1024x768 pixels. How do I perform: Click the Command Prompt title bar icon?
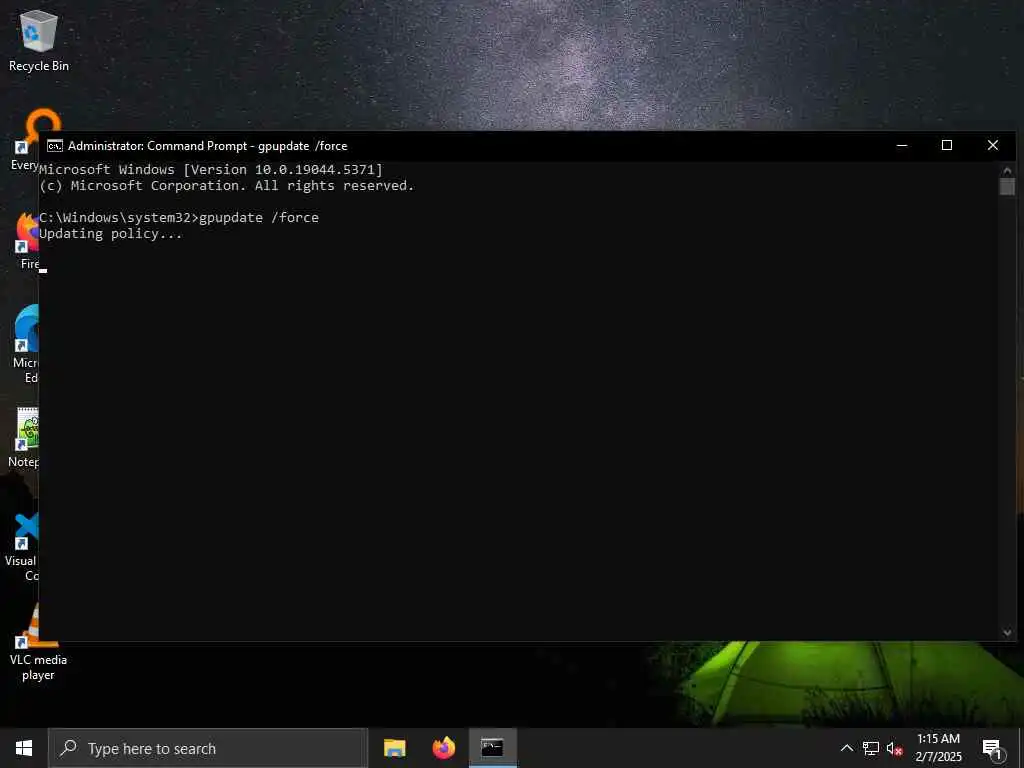(55, 146)
